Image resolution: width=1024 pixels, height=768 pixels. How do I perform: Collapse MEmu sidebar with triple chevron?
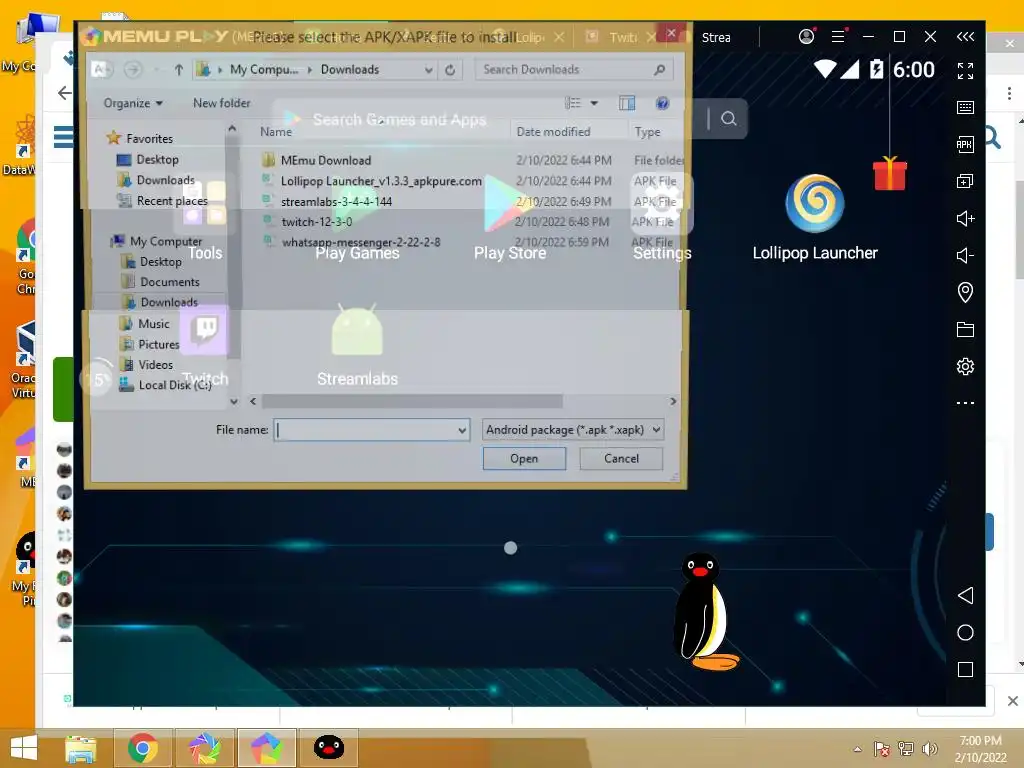click(965, 37)
